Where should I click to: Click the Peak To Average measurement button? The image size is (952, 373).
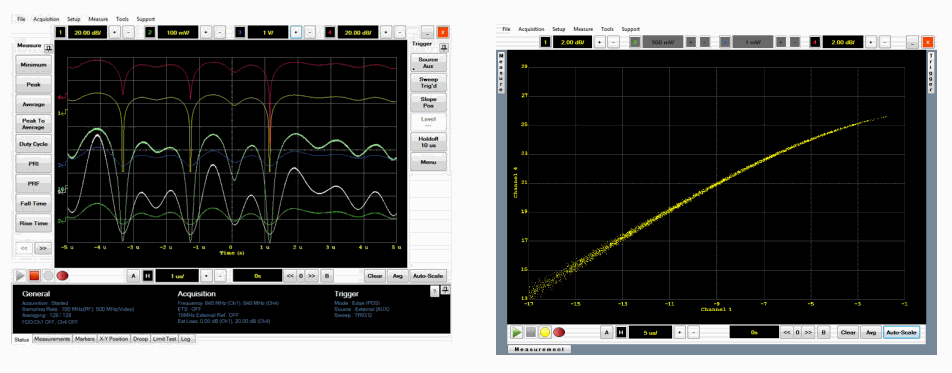coord(33,124)
